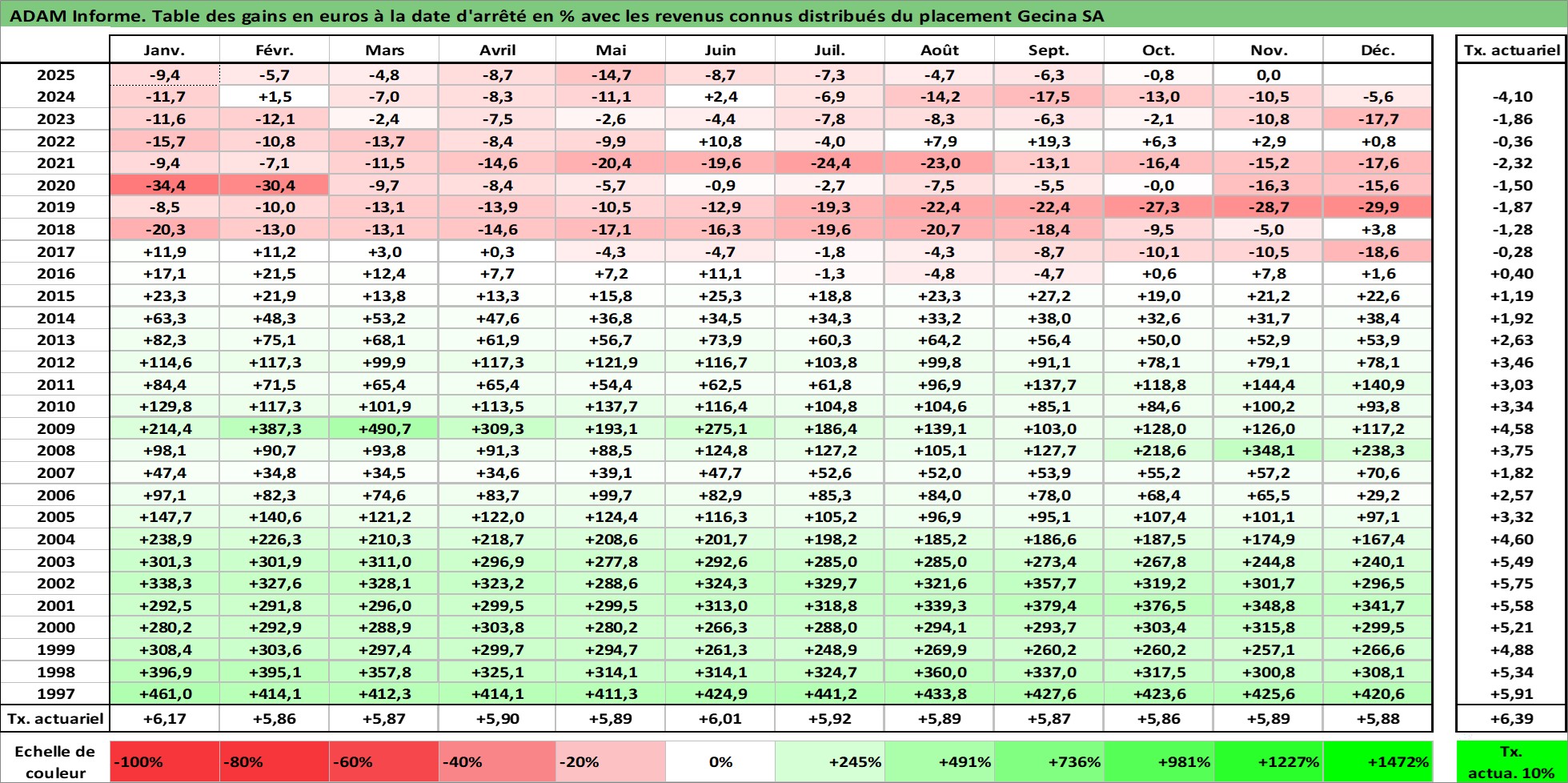Click the -4,10 actuarial rate for 2024

(x=1512, y=97)
